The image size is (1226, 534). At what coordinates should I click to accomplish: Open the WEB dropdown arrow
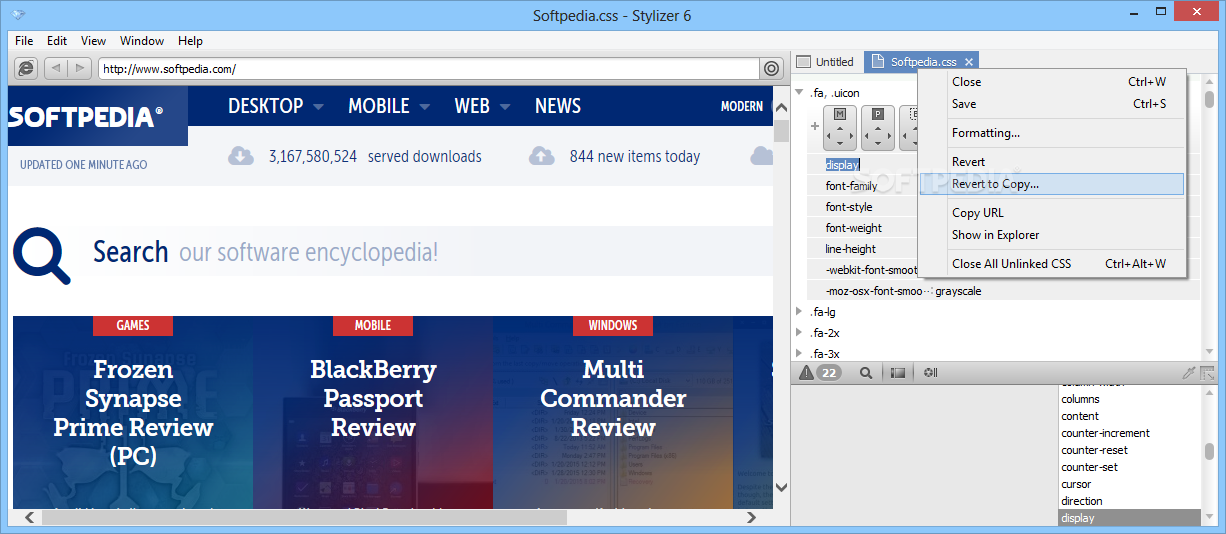504,106
